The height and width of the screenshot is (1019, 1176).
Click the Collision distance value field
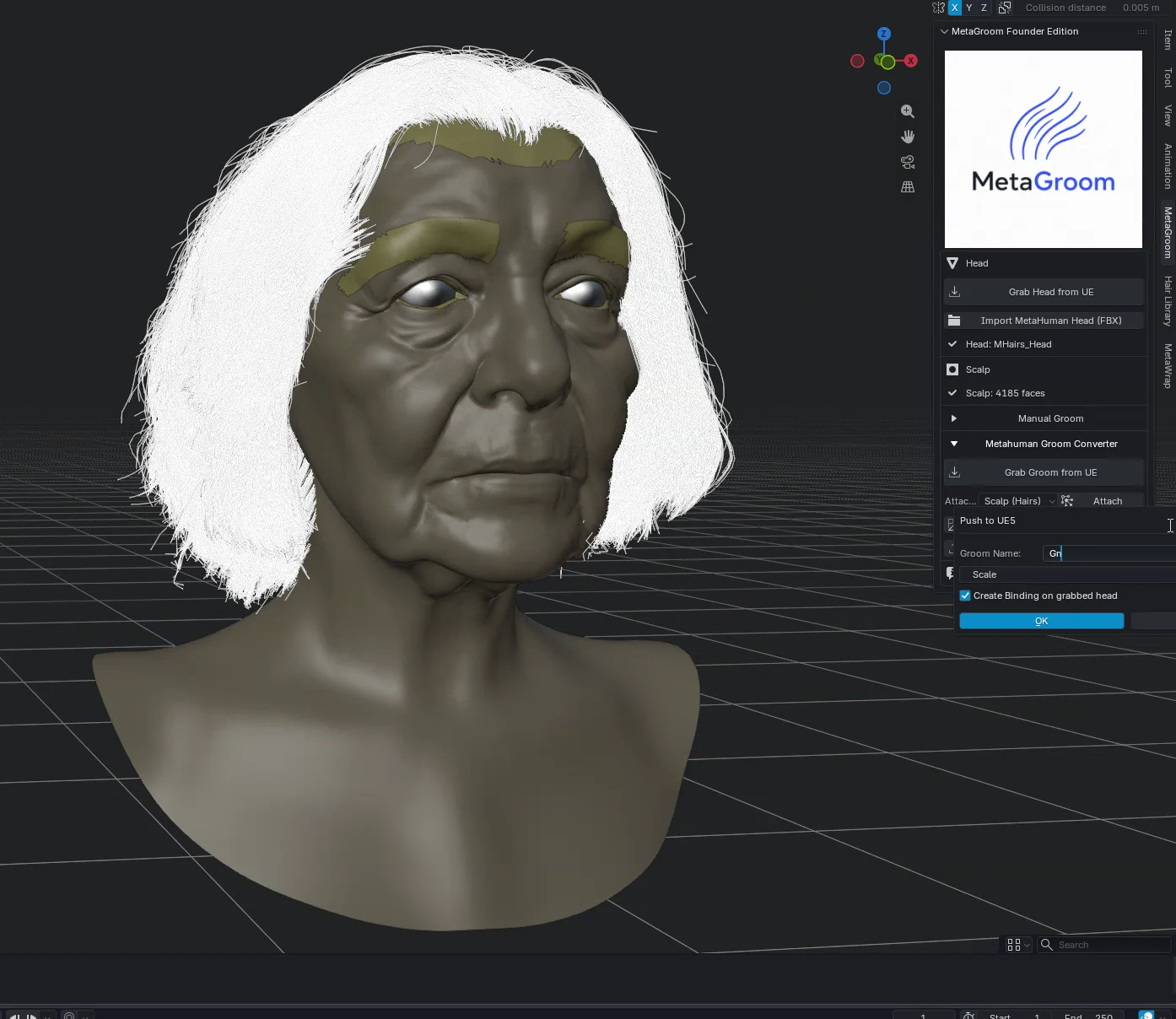click(1093, 8)
